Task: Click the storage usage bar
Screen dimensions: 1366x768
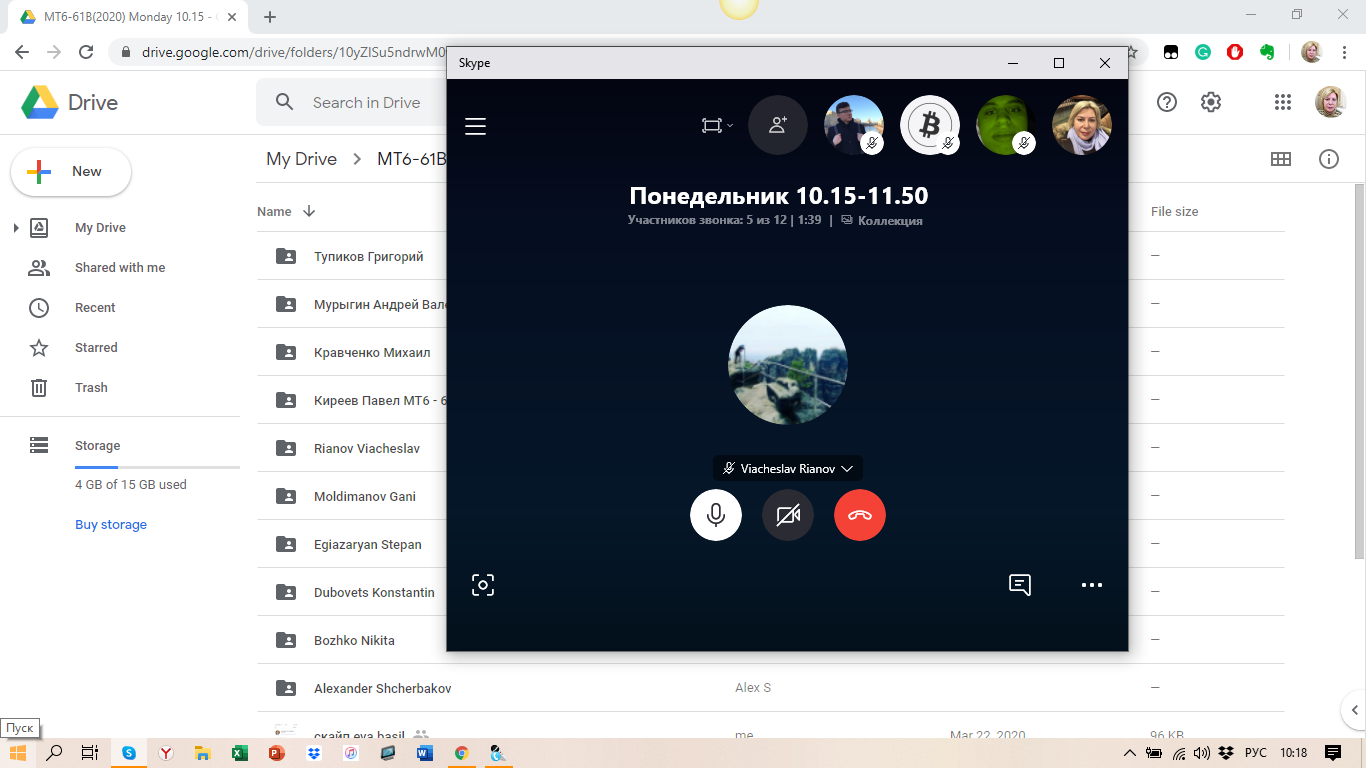Action: pyautogui.click(x=157, y=467)
